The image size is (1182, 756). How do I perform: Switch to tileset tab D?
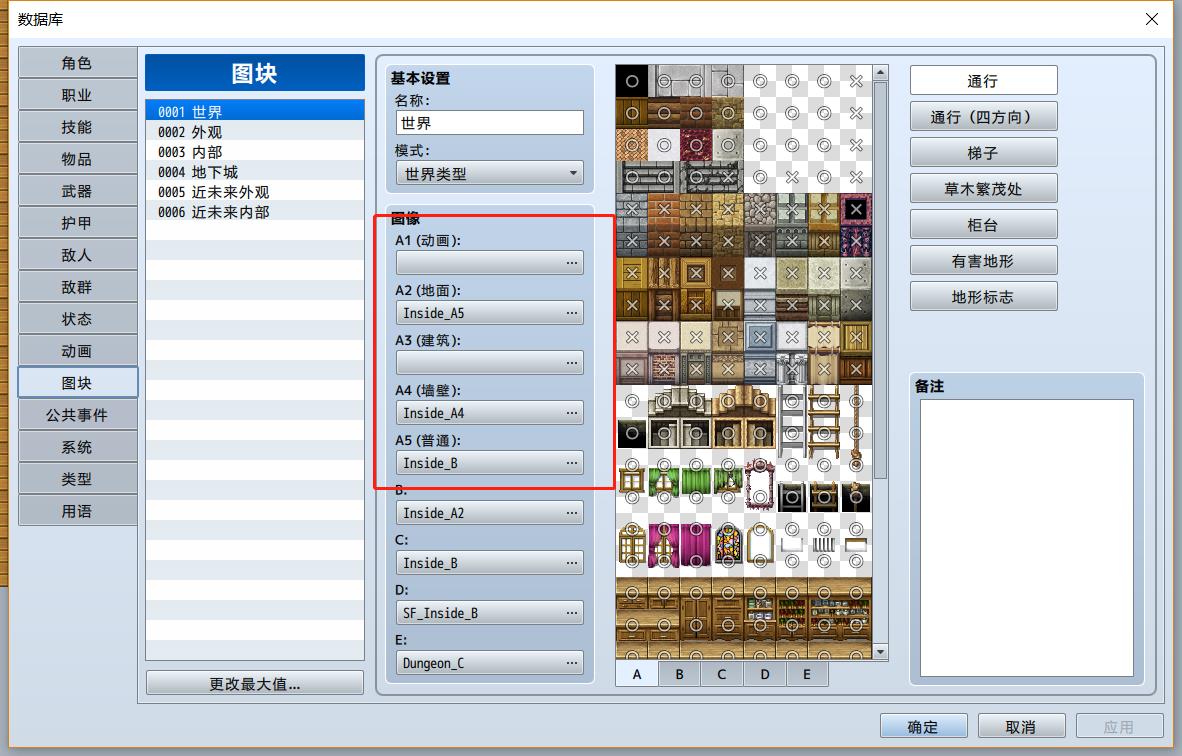764,674
